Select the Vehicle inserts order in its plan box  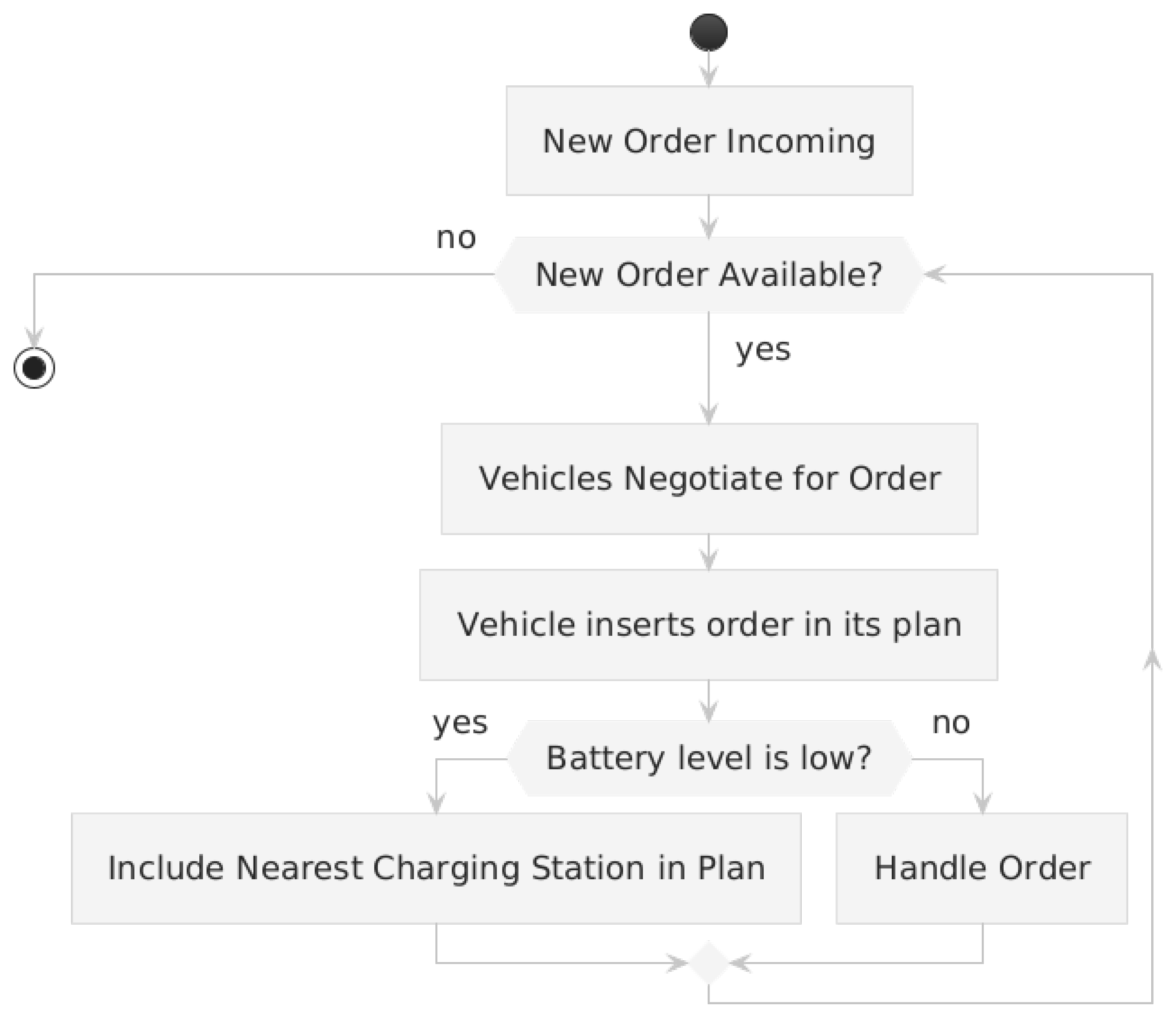click(x=708, y=624)
